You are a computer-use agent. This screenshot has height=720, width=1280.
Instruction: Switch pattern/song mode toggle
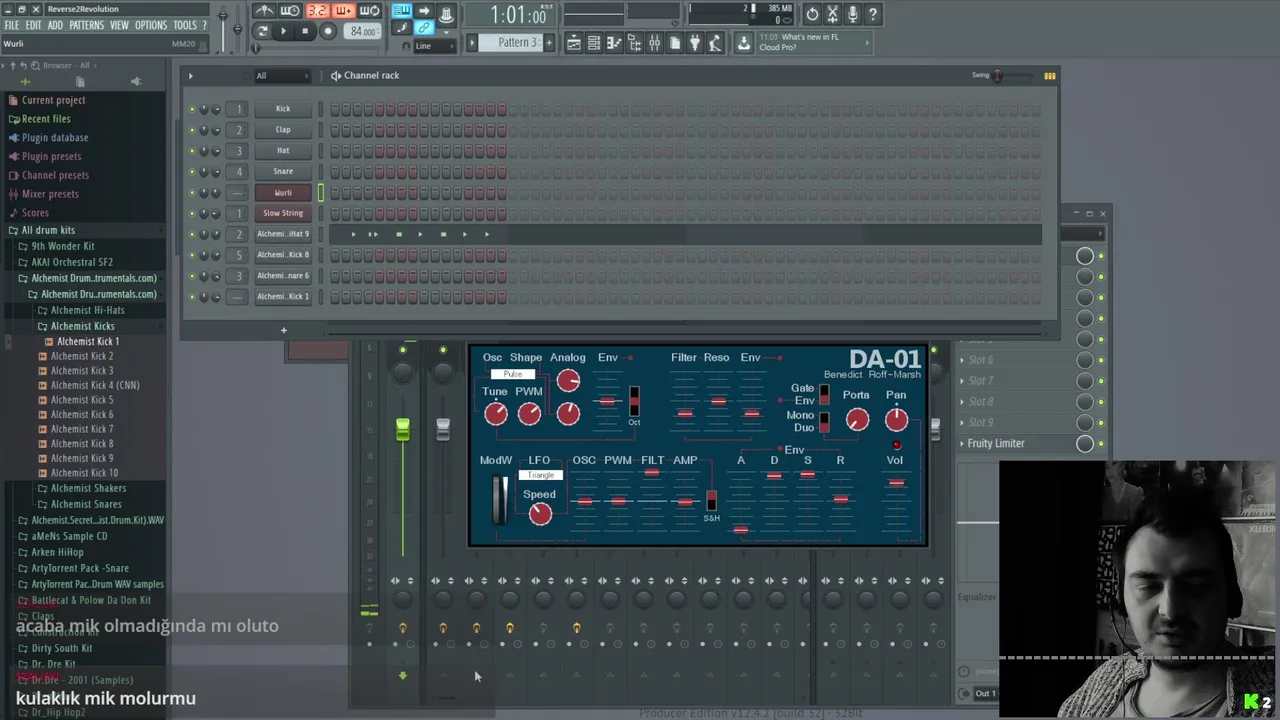pos(262,31)
